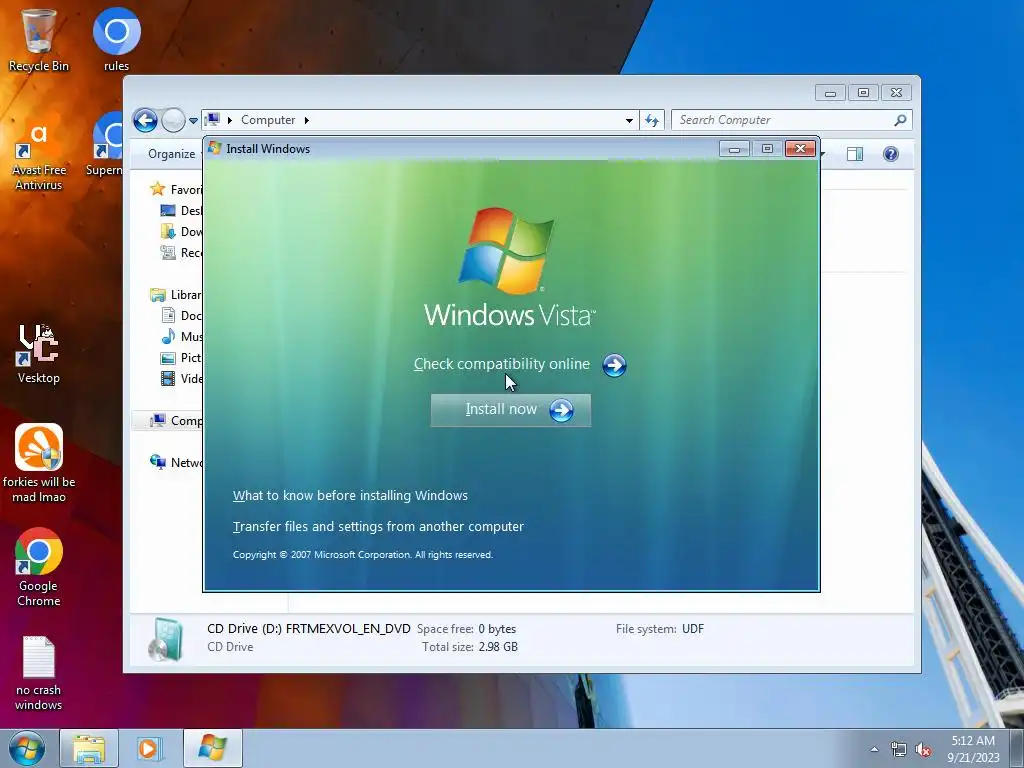Click the search magnifier icon

pos(900,120)
